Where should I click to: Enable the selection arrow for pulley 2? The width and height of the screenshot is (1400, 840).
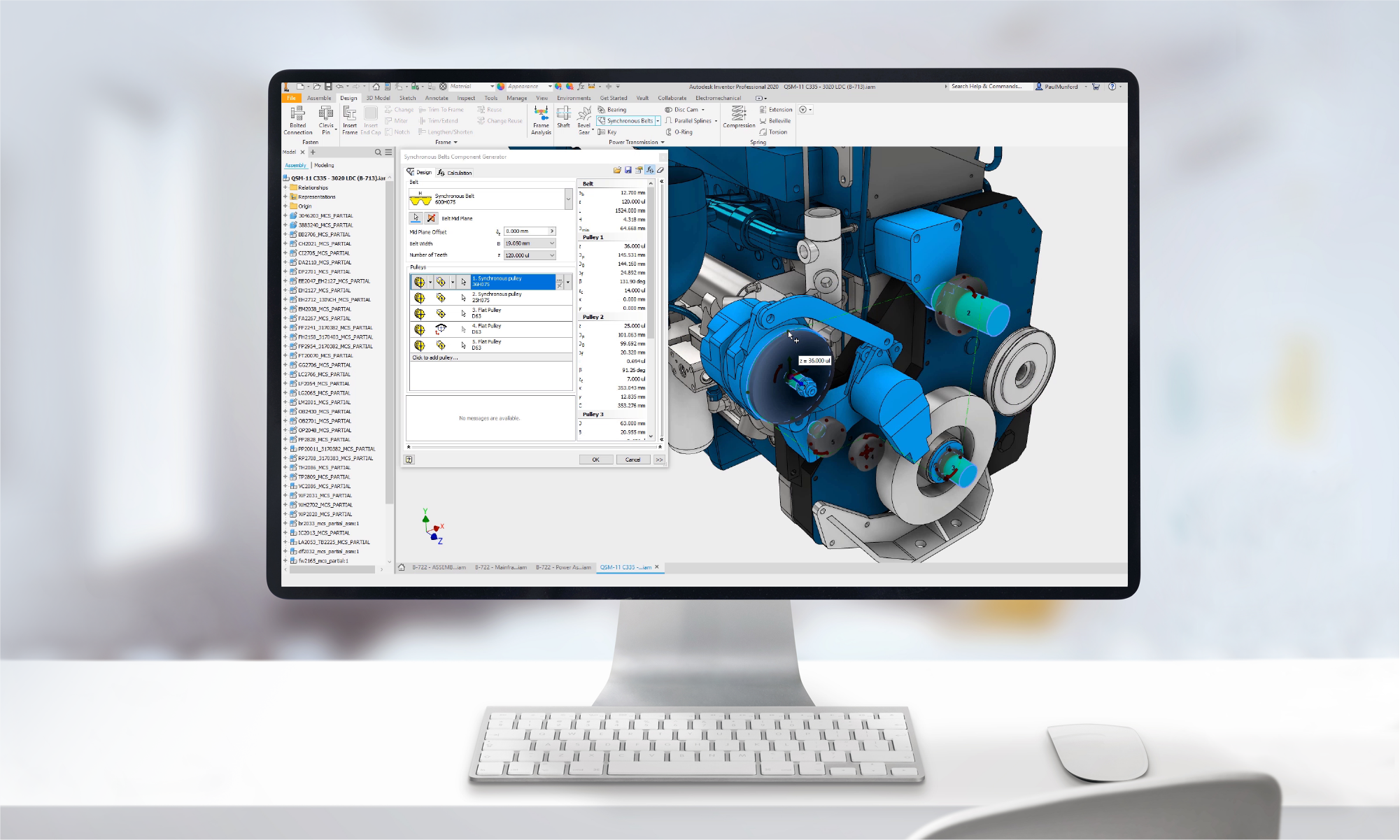click(x=463, y=297)
